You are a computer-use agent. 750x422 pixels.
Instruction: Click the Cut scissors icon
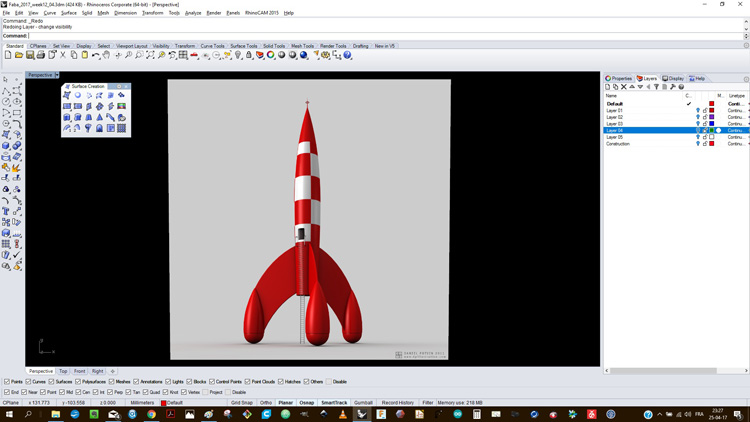click(x=63, y=56)
